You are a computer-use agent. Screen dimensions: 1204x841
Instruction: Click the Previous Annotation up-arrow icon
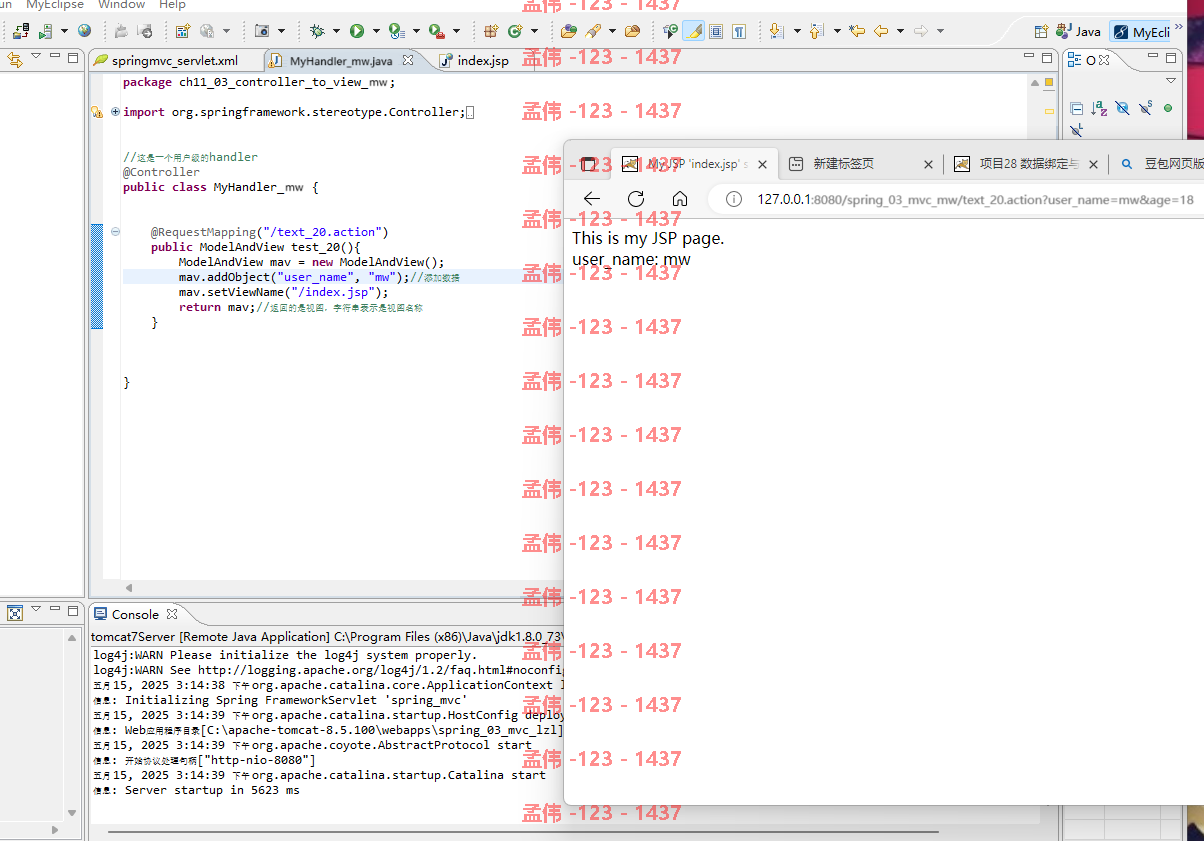pyautogui.click(x=815, y=31)
